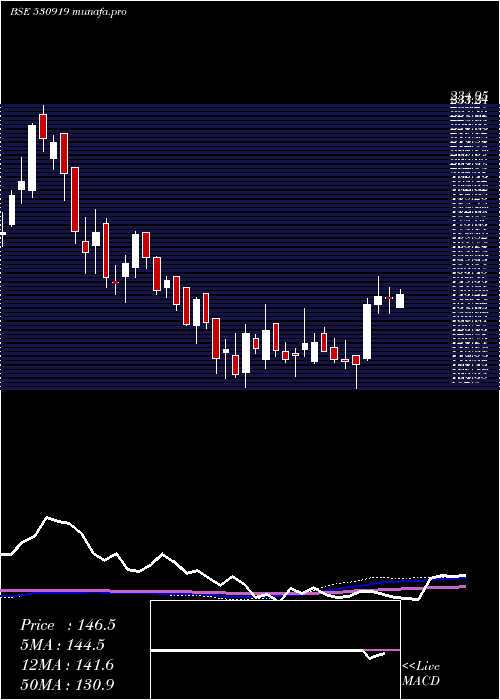500x700 pixels.
Task: Click the top price-axis label 234.95
Action: 468,95
